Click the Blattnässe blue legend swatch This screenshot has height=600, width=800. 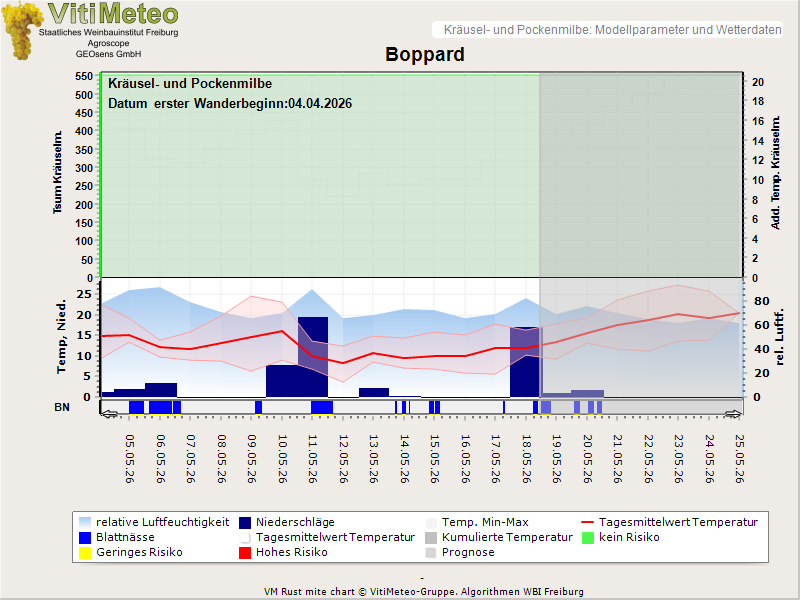click(x=85, y=537)
